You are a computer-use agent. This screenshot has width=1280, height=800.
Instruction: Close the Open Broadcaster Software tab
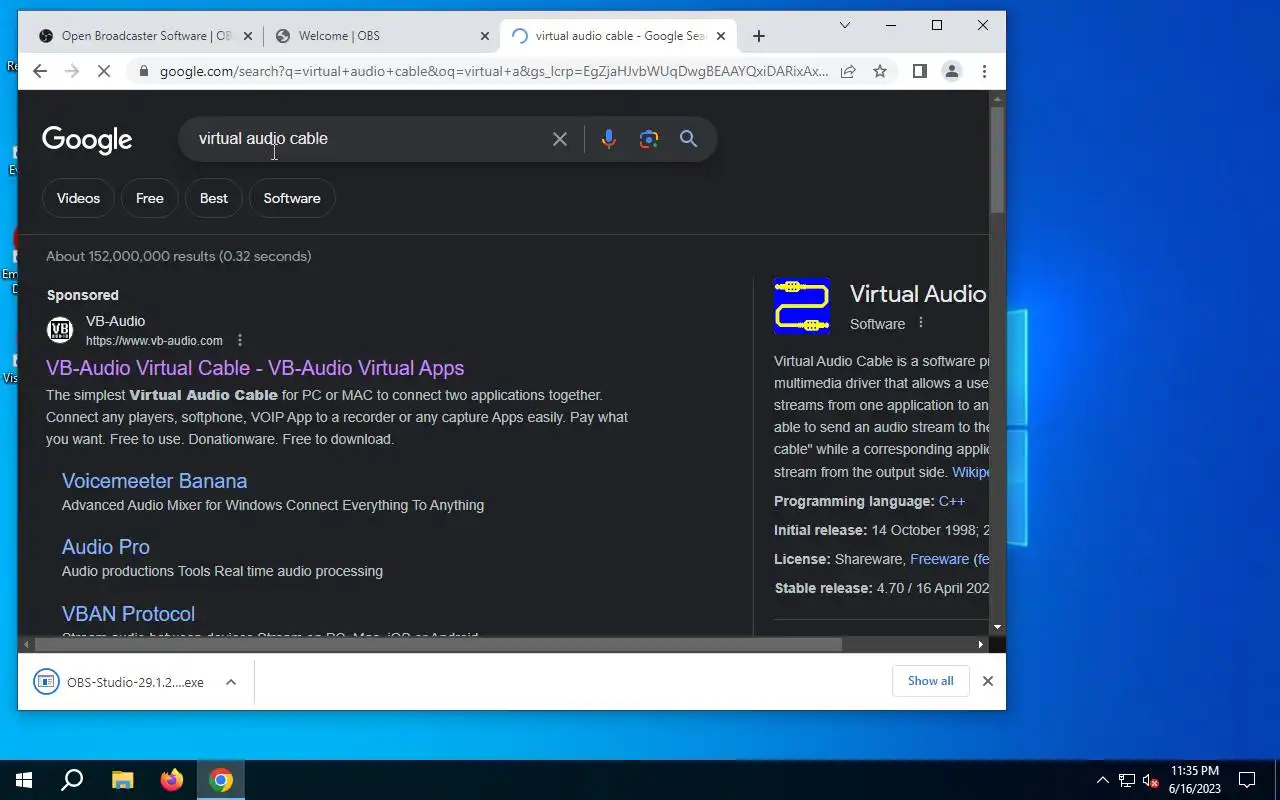pyautogui.click(x=248, y=36)
